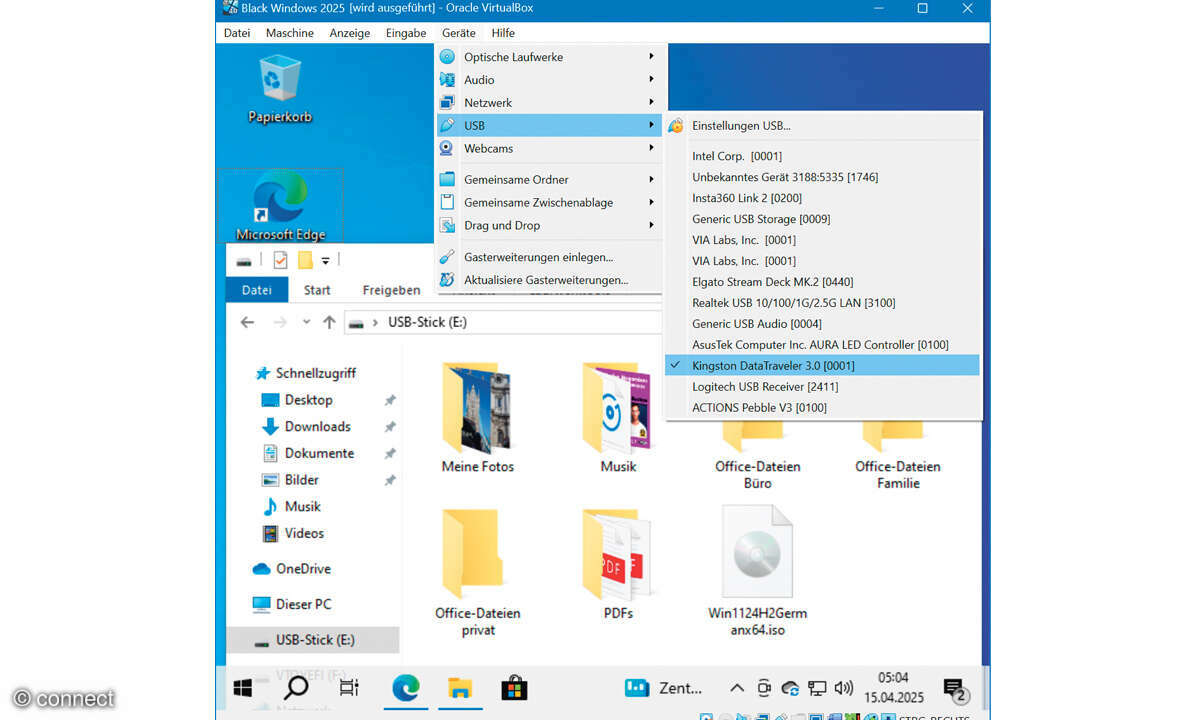The height and width of the screenshot is (720, 1200).
Task: Launch the Microsoft Edge desktop shortcut
Action: (x=280, y=205)
